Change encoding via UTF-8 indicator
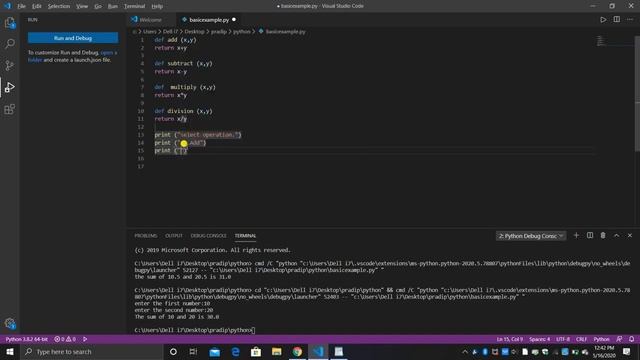The width and height of the screenshot is (640, 360). (x=563, y=339)
